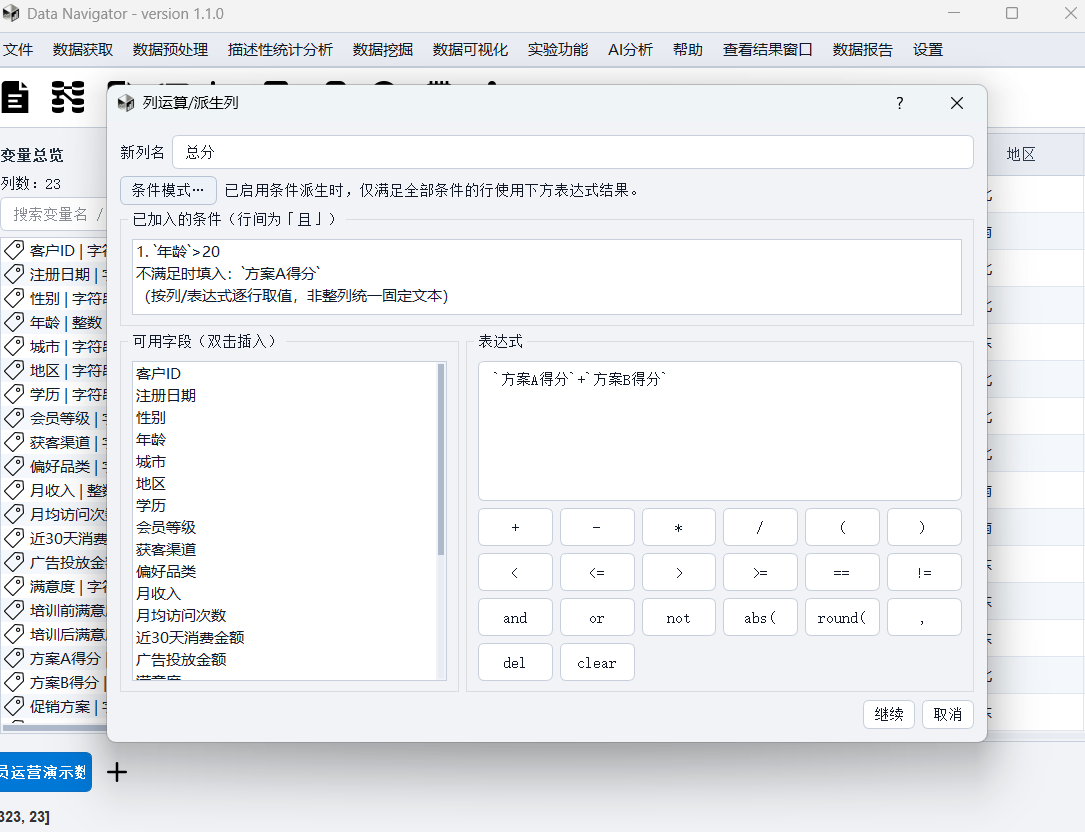This screenshot has width=1085, height=832.
Task: Click the 地区 column header in table
Action: 1034,154
